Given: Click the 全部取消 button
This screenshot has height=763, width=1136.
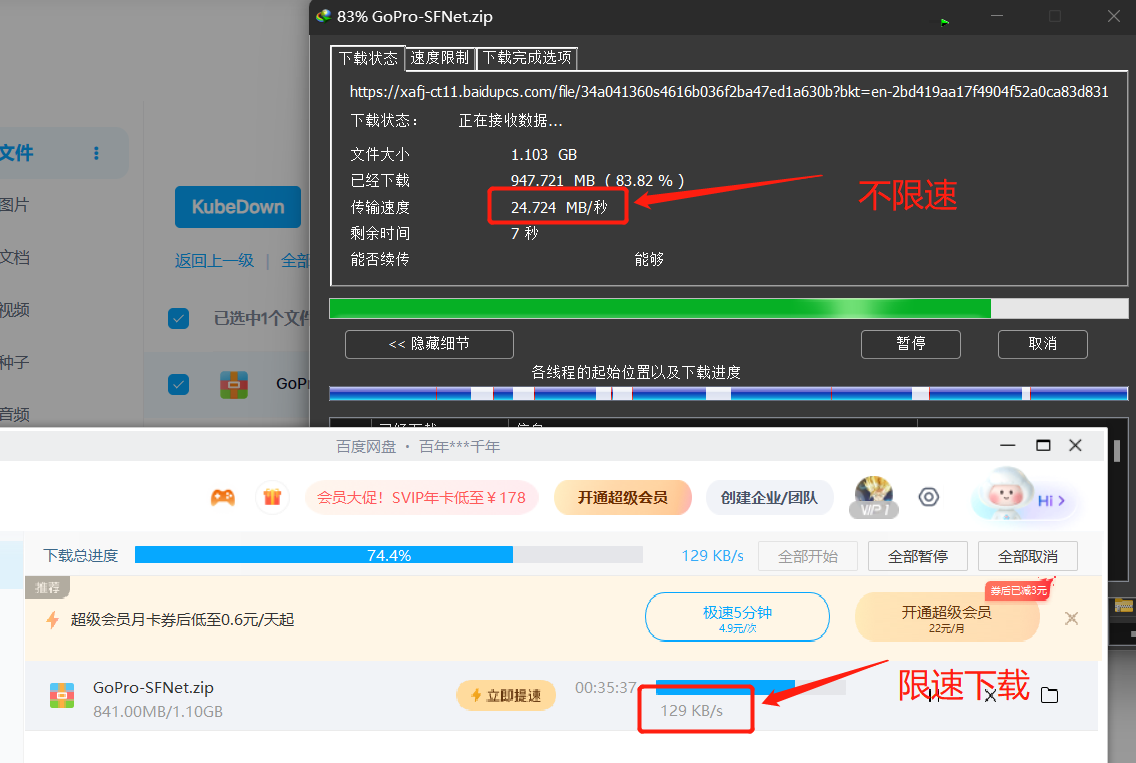Looking at the screenshot, I should [x=1028, y=556].
